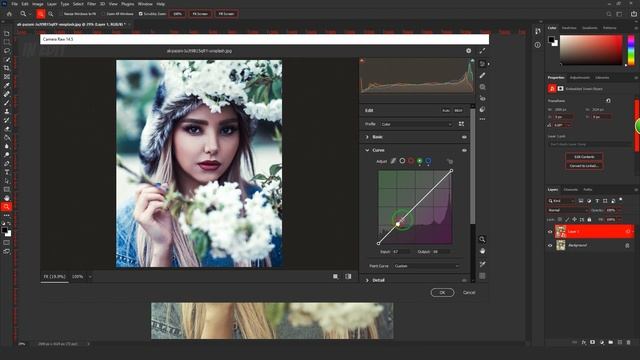Toggle Basic panel visibility eye

[464, 137]
